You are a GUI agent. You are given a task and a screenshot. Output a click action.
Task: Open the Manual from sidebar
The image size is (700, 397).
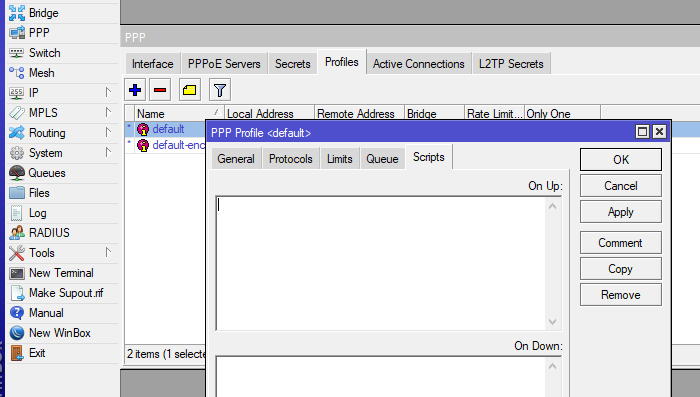[x=62, y=313]
